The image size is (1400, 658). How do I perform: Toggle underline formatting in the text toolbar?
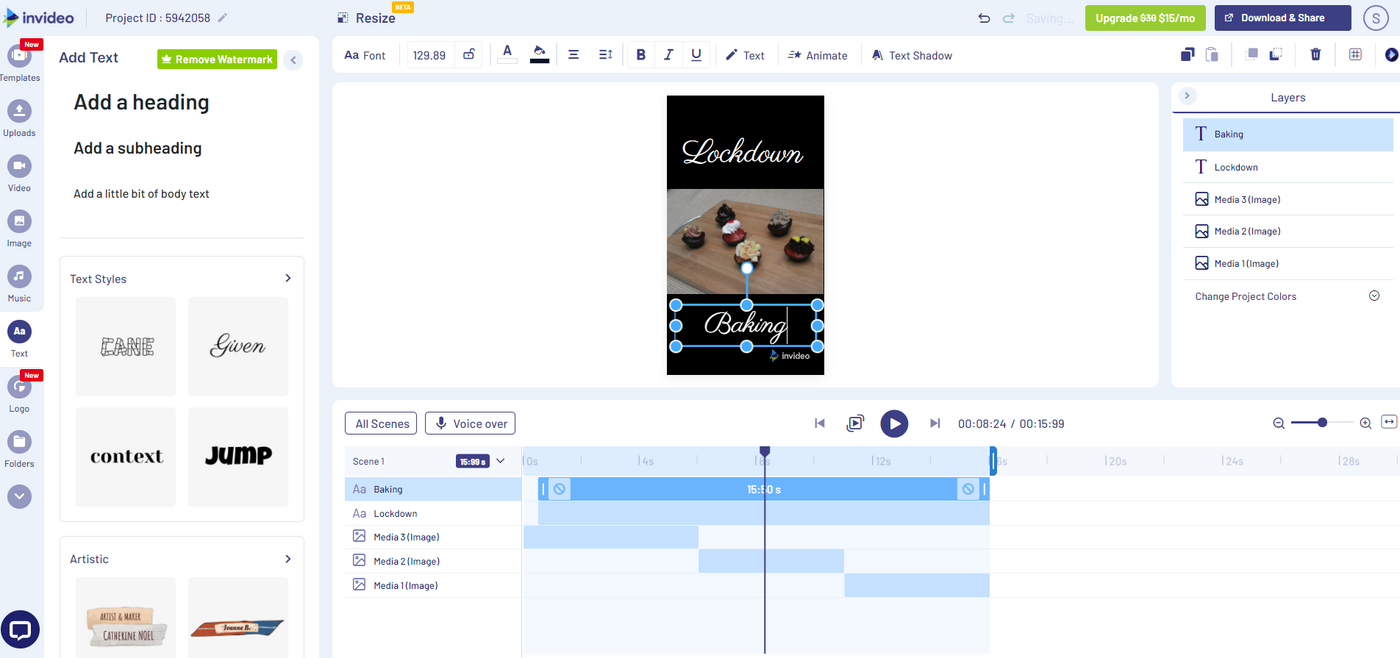[696, 55]
